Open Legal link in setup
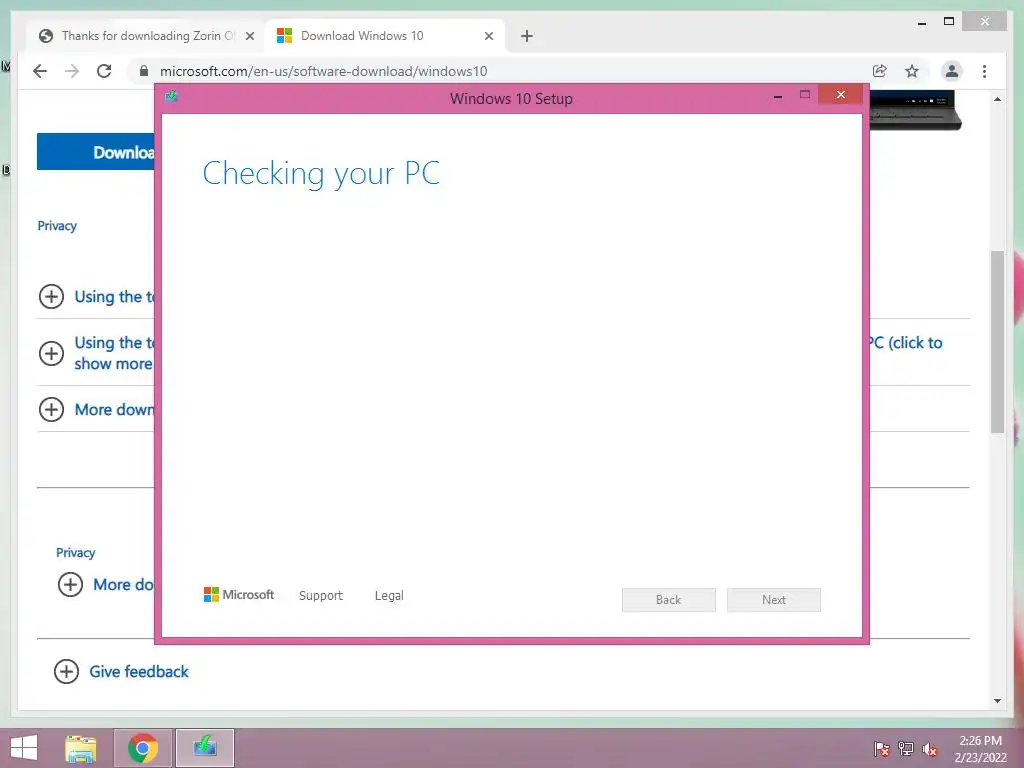Image resolution: width=1024 pixels, height=768 pixels. click(x=389, y=596)
